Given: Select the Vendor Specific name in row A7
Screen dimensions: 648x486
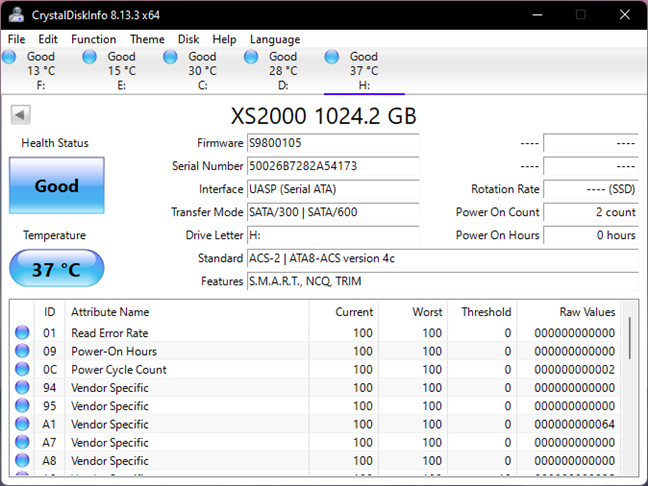Looking at the screenshot, I should click(x=110, y=442).
